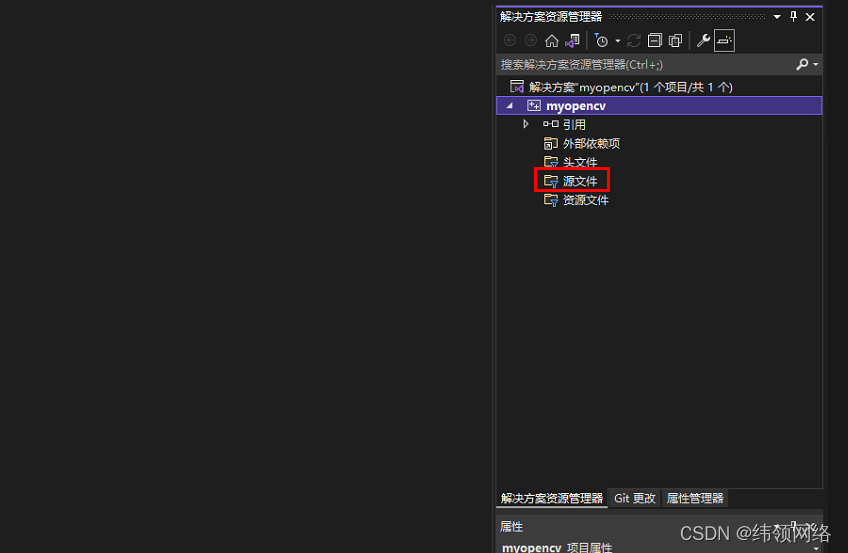Click the C++ project icon beside myopencv
Viewport: 848px width, 553px height.
pyautogui.click(x=534, y=105)
